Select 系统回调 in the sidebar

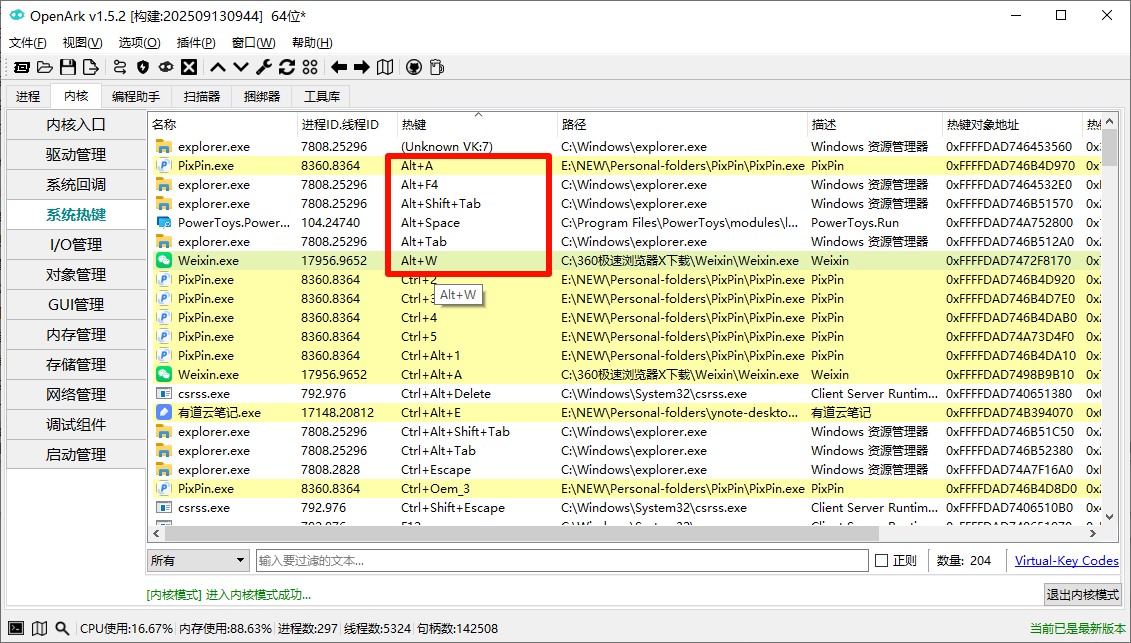(76, 185)
